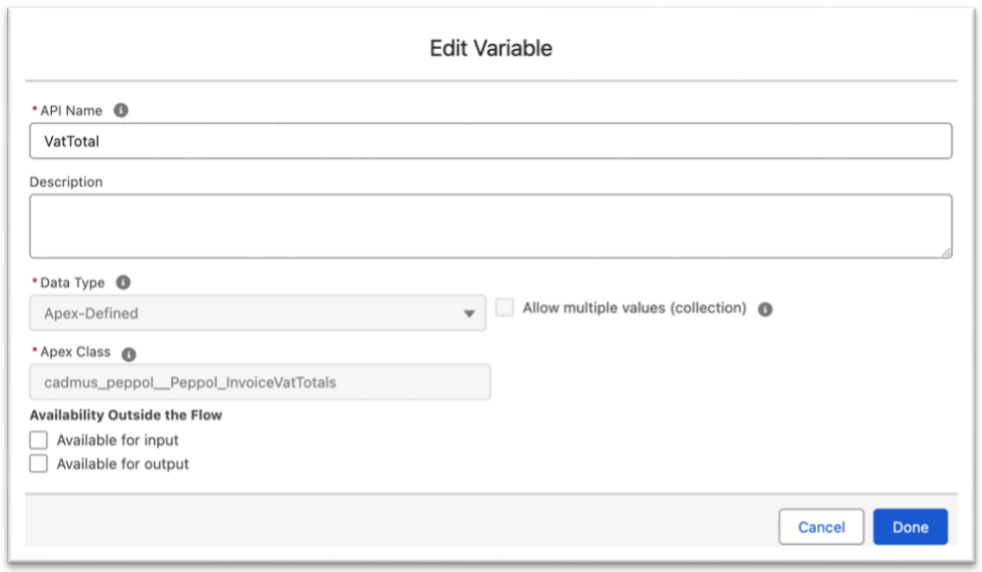Click Done to save the variable

[x=909, y=527]
